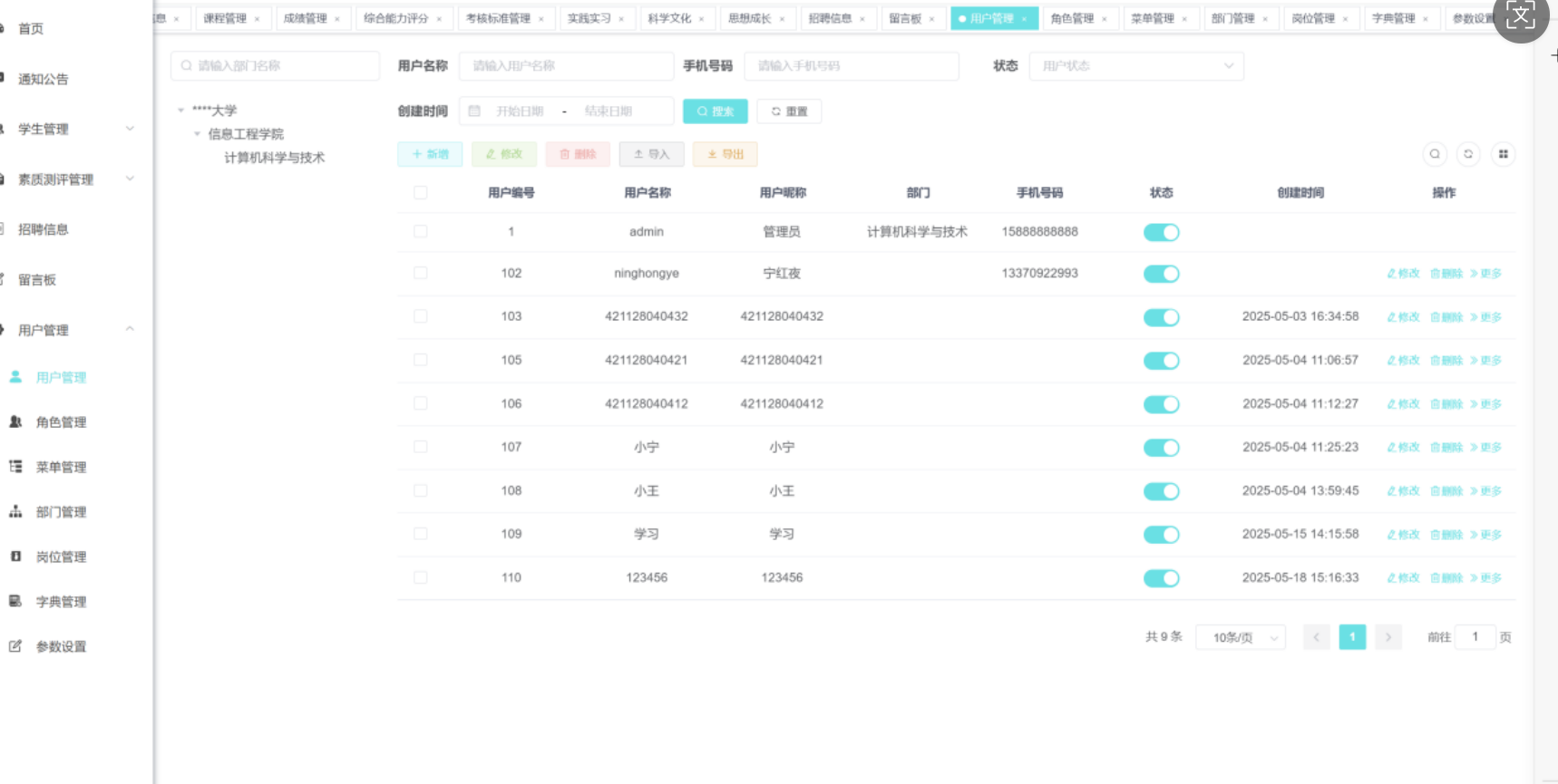Screen dimensions: 1558x784
Task: Check the row checkbox for user 小王
Action: [x=420, y=490]
